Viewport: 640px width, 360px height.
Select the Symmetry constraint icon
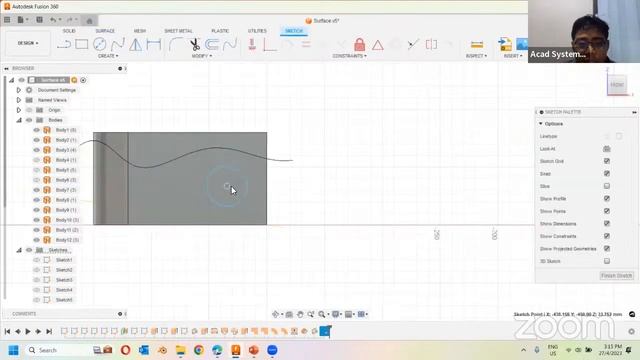click(431, 44)
